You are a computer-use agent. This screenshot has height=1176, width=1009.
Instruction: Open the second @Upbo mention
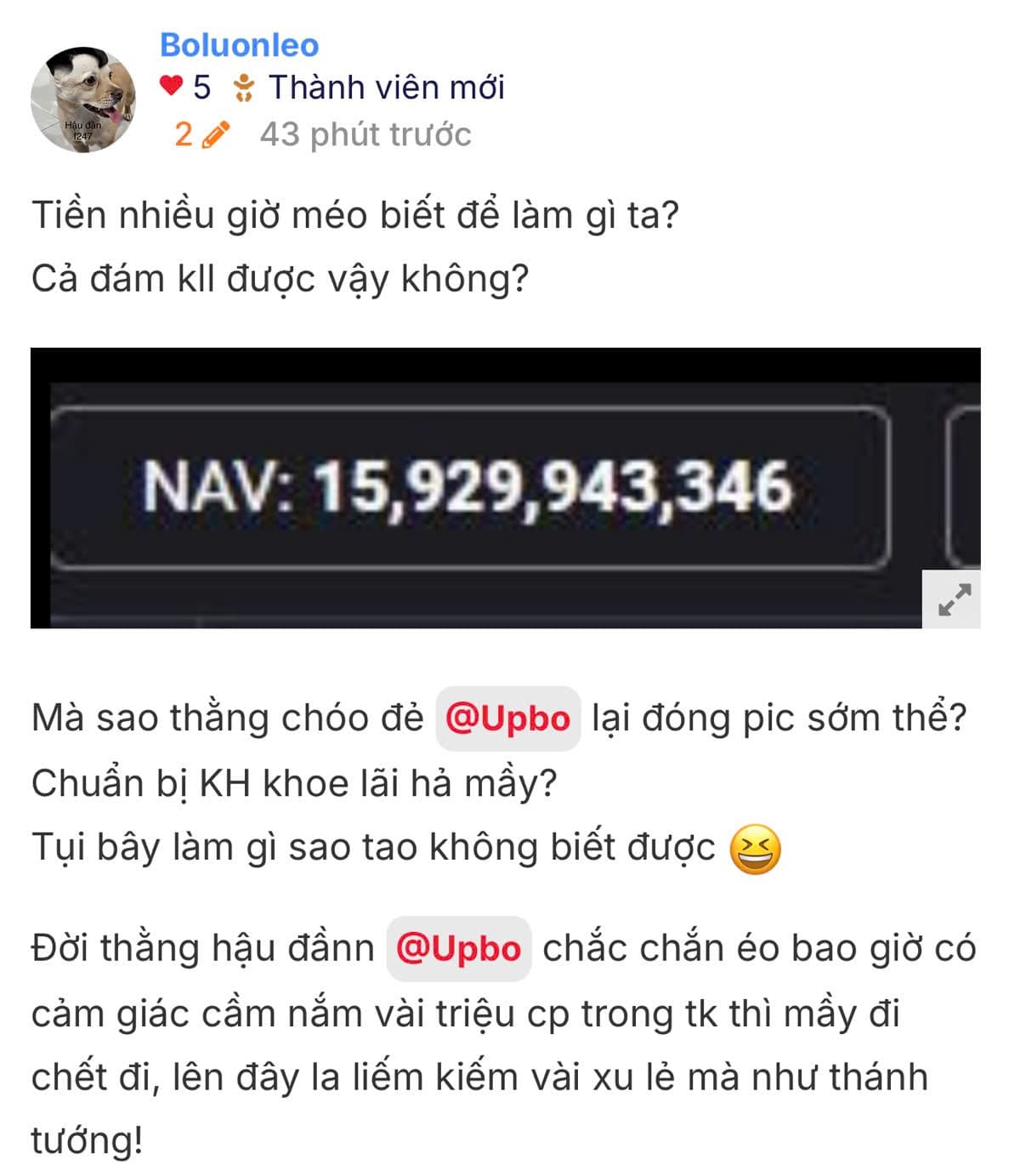pos(459,949)
